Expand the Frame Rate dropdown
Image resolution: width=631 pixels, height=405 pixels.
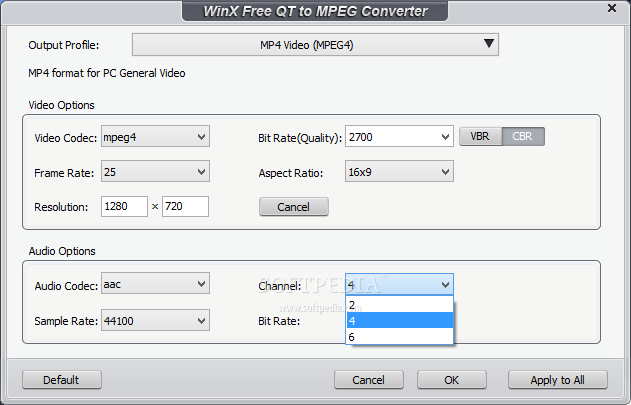[x=155, y=172]
